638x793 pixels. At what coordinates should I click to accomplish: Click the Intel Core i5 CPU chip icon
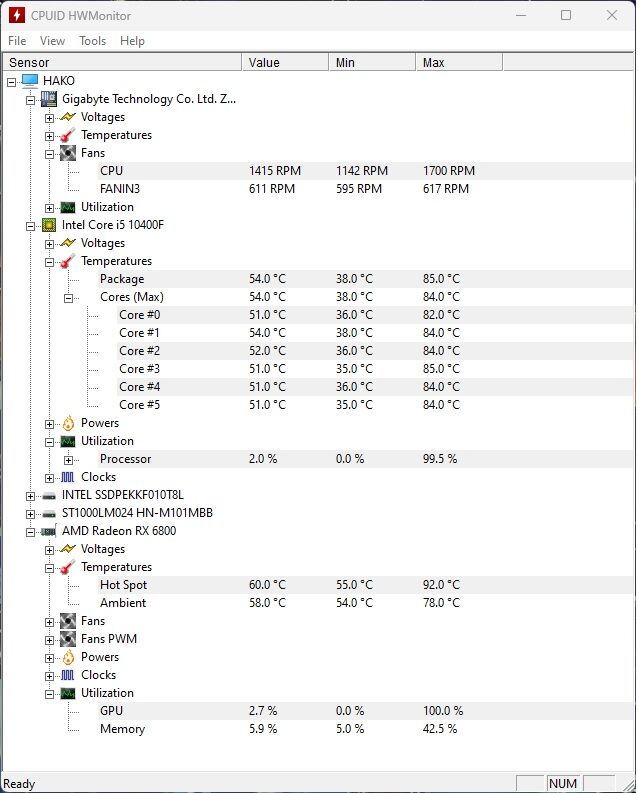[x=49, y=225]
